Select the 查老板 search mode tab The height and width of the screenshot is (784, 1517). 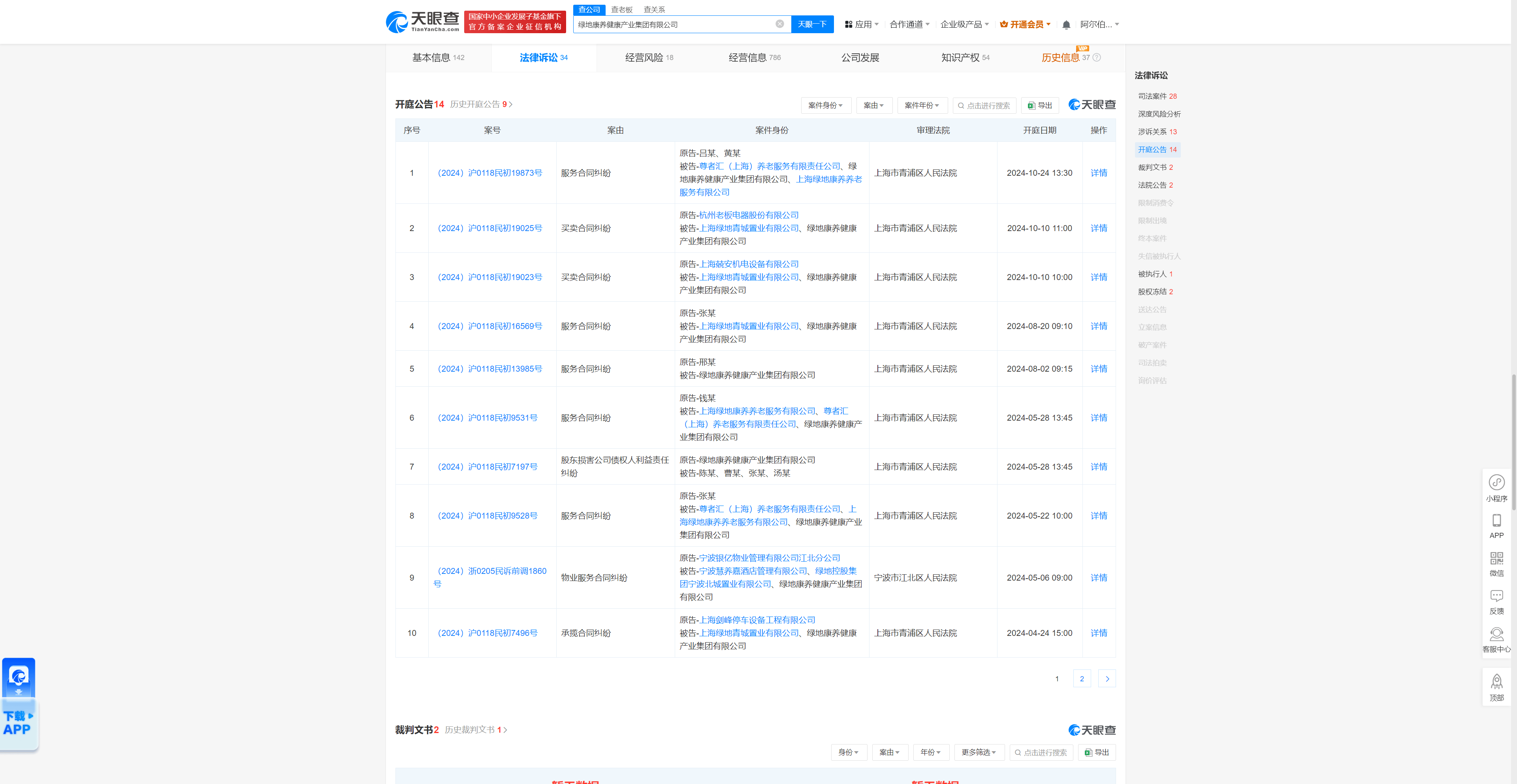621,9
